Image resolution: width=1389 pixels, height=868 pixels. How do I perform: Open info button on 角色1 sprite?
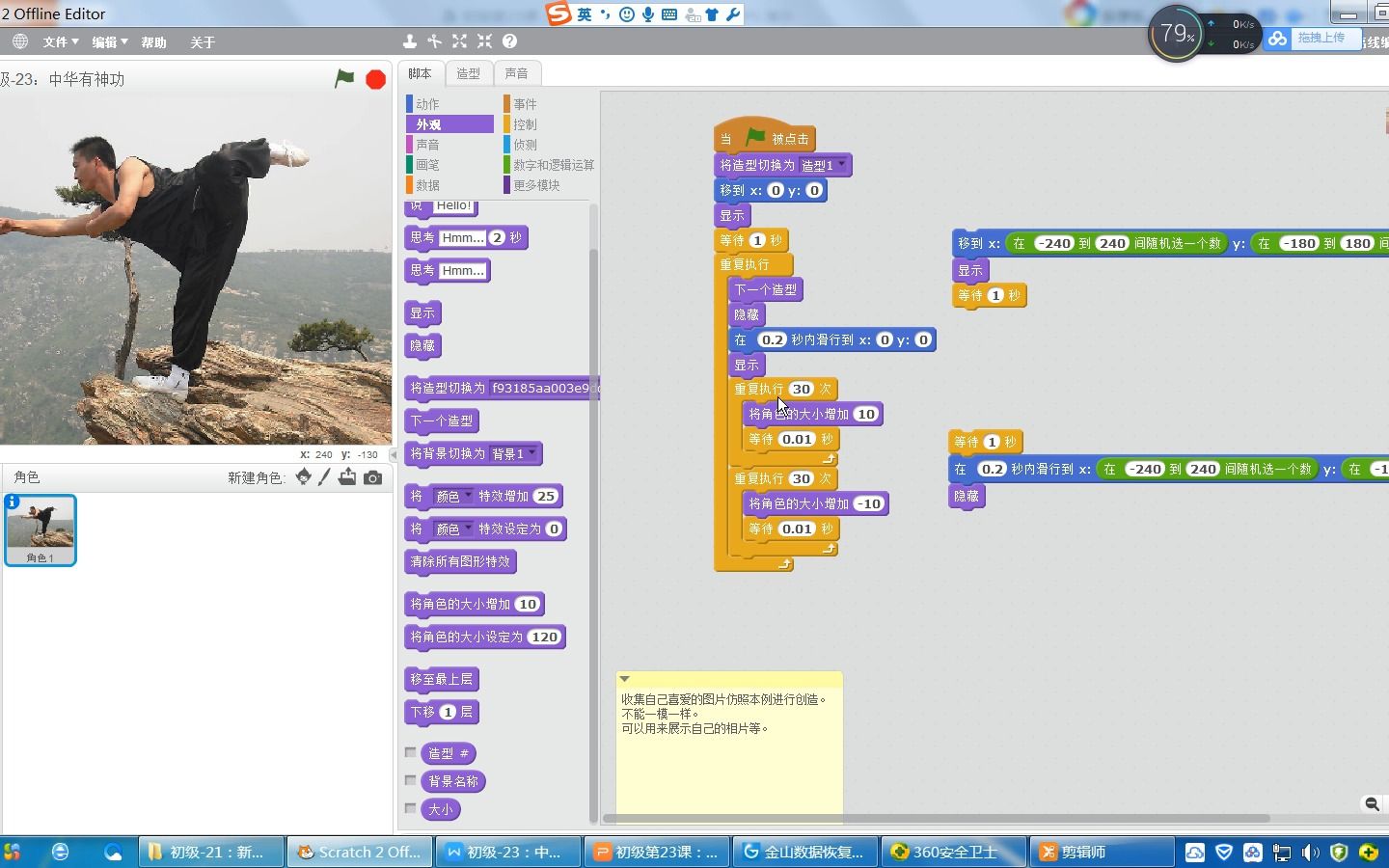12,502
